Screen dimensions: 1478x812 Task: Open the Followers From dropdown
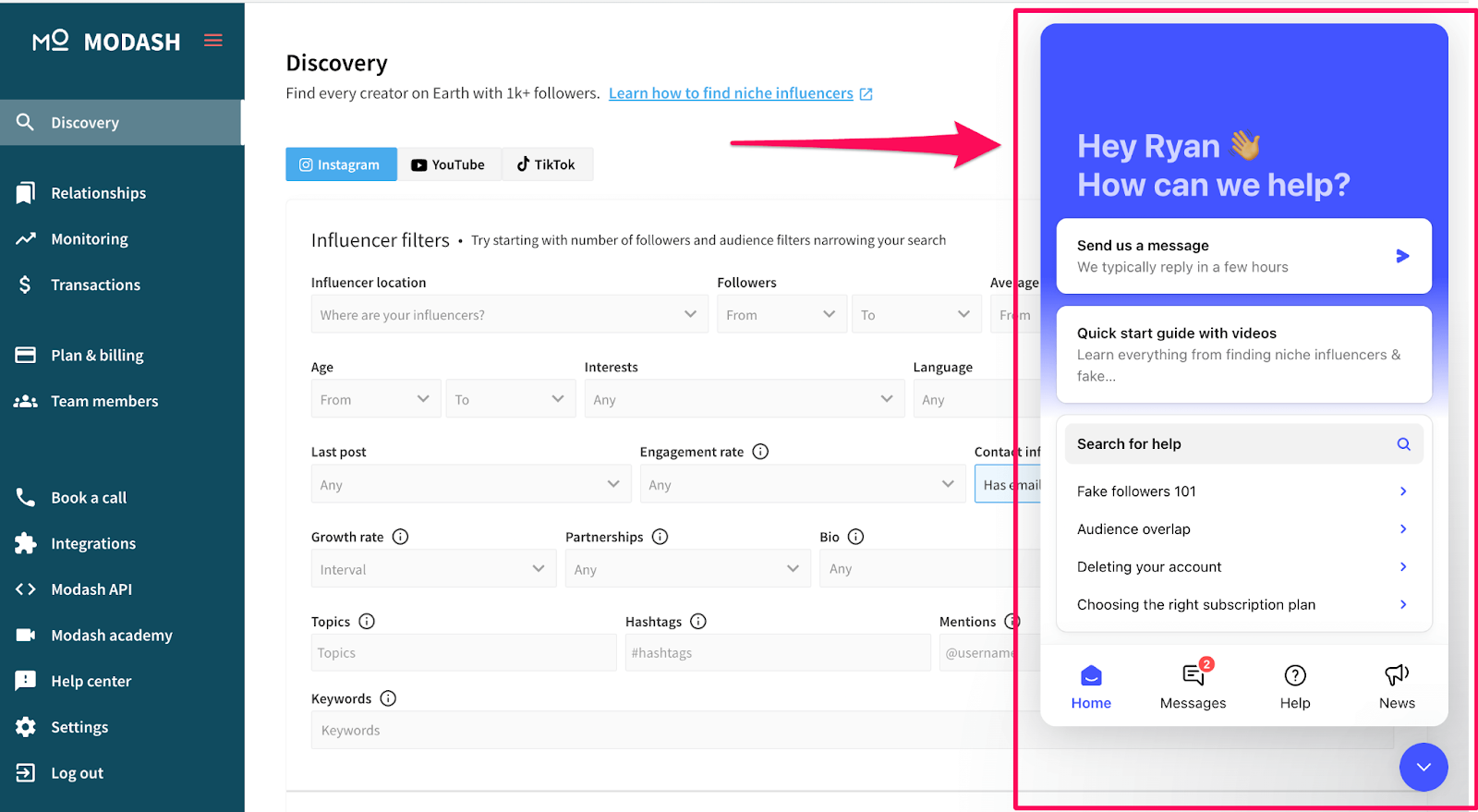[x=781, y=315]
